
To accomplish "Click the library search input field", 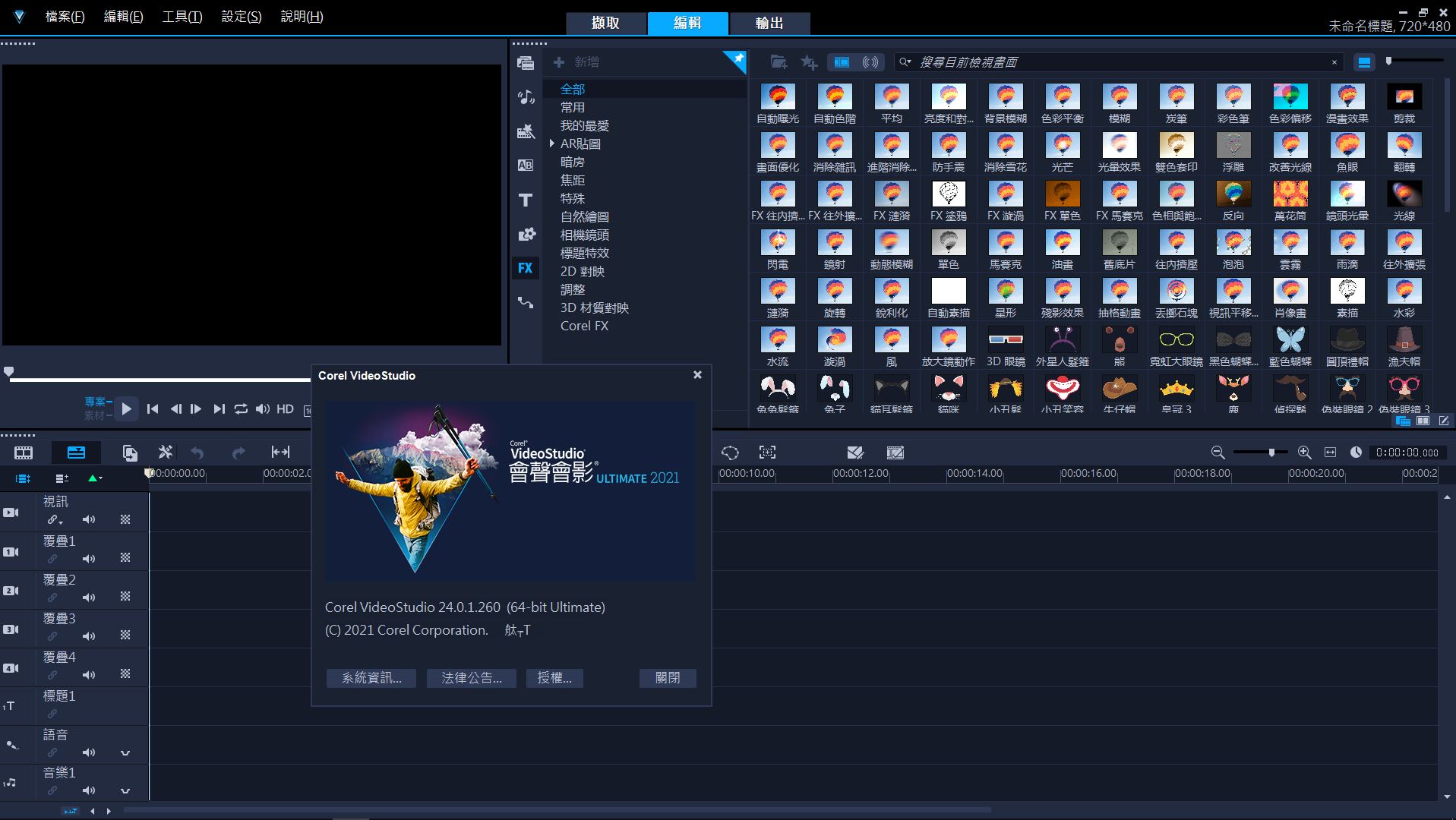I will pyautogui.click(x=1120, y=62).
